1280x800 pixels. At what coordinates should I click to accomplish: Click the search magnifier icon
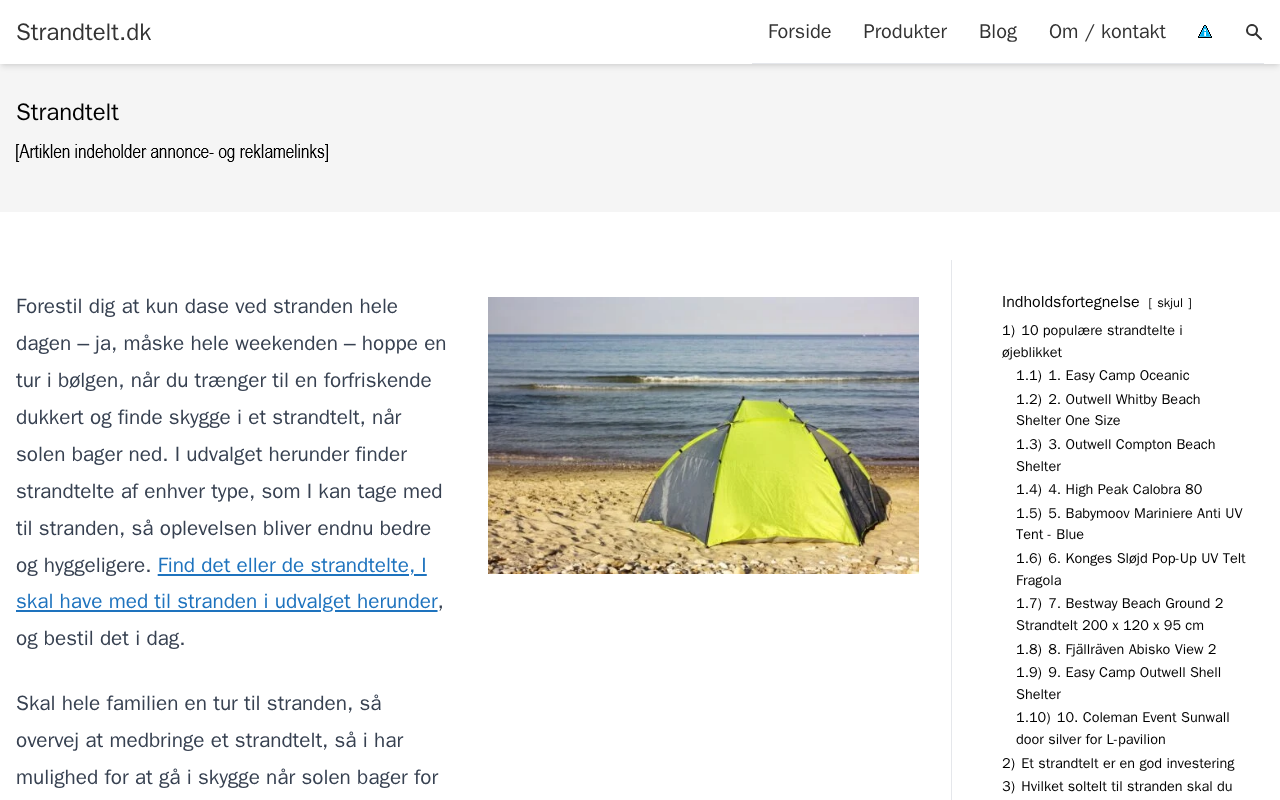1253,32
